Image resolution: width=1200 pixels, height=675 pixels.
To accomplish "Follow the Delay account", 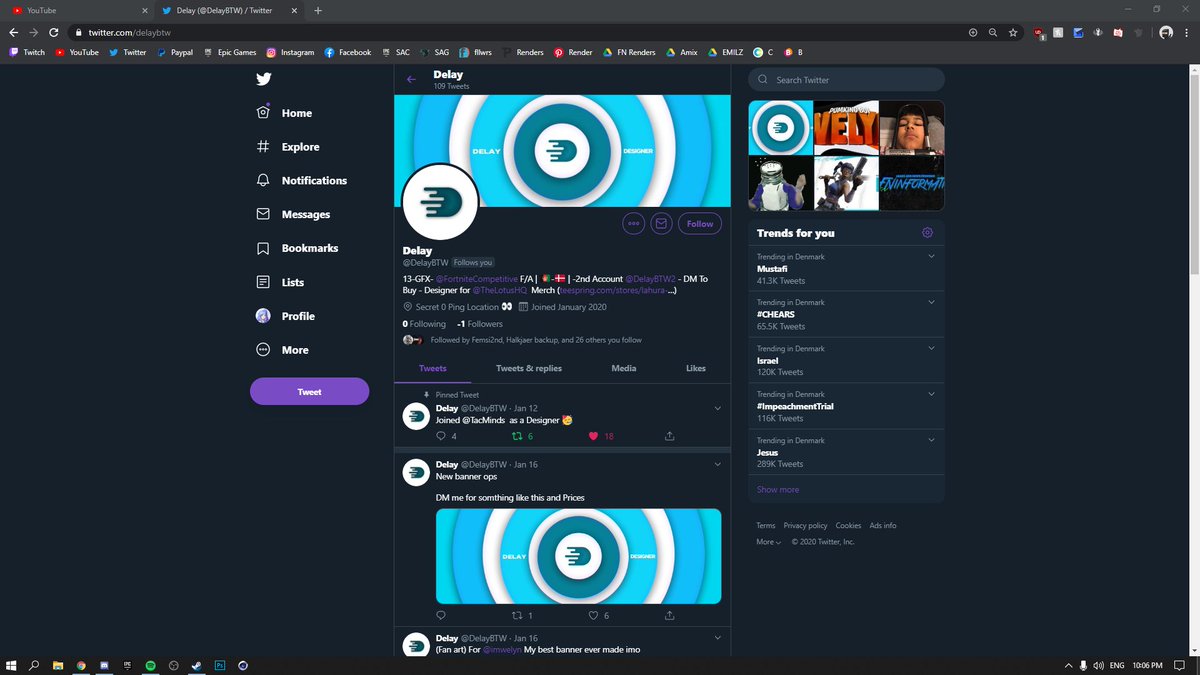I will pyautogui.click(x=700, y=224).
